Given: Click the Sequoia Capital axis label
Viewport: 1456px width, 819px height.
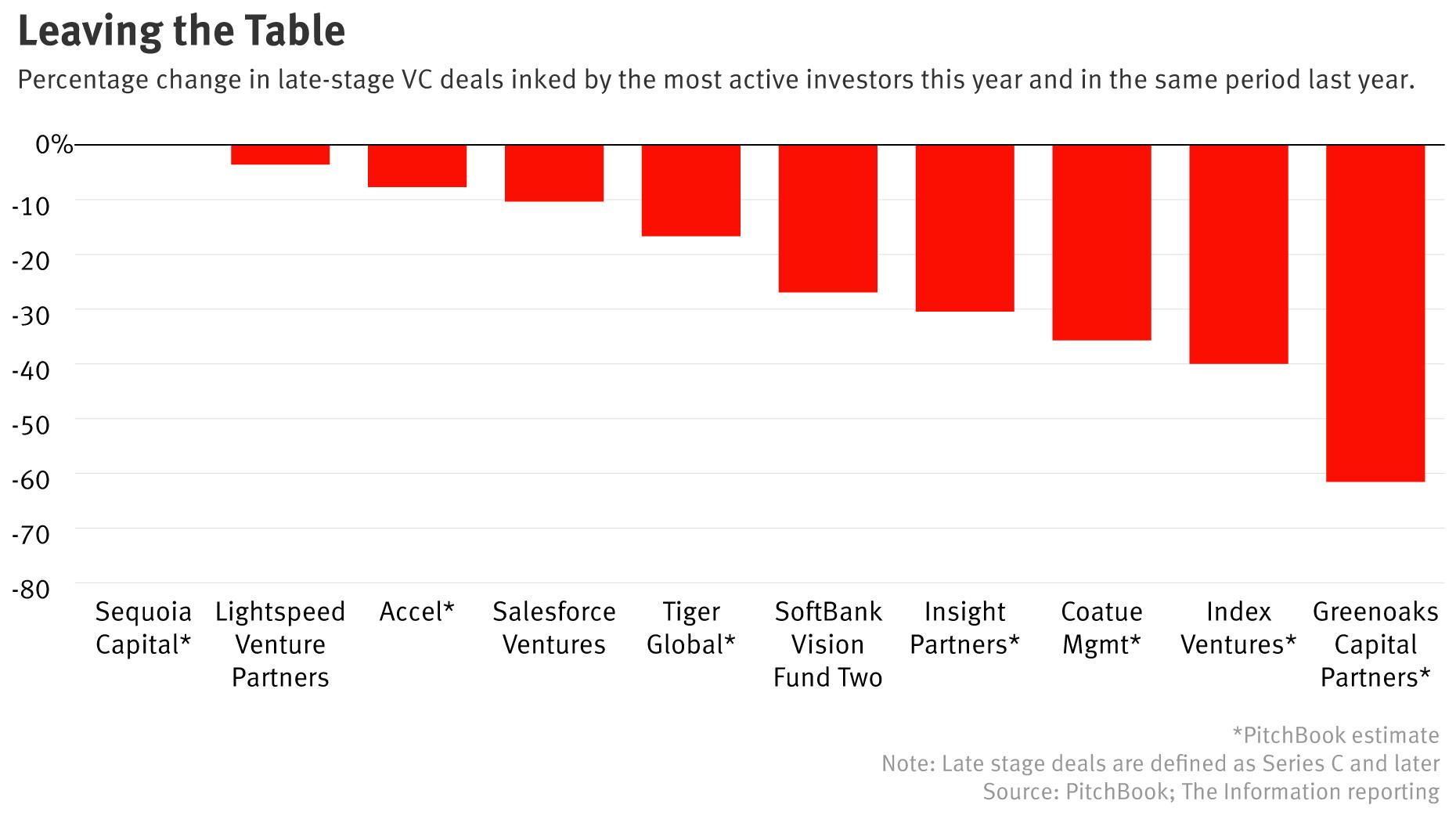Looking at the screenshot, I should coord(142,628).
